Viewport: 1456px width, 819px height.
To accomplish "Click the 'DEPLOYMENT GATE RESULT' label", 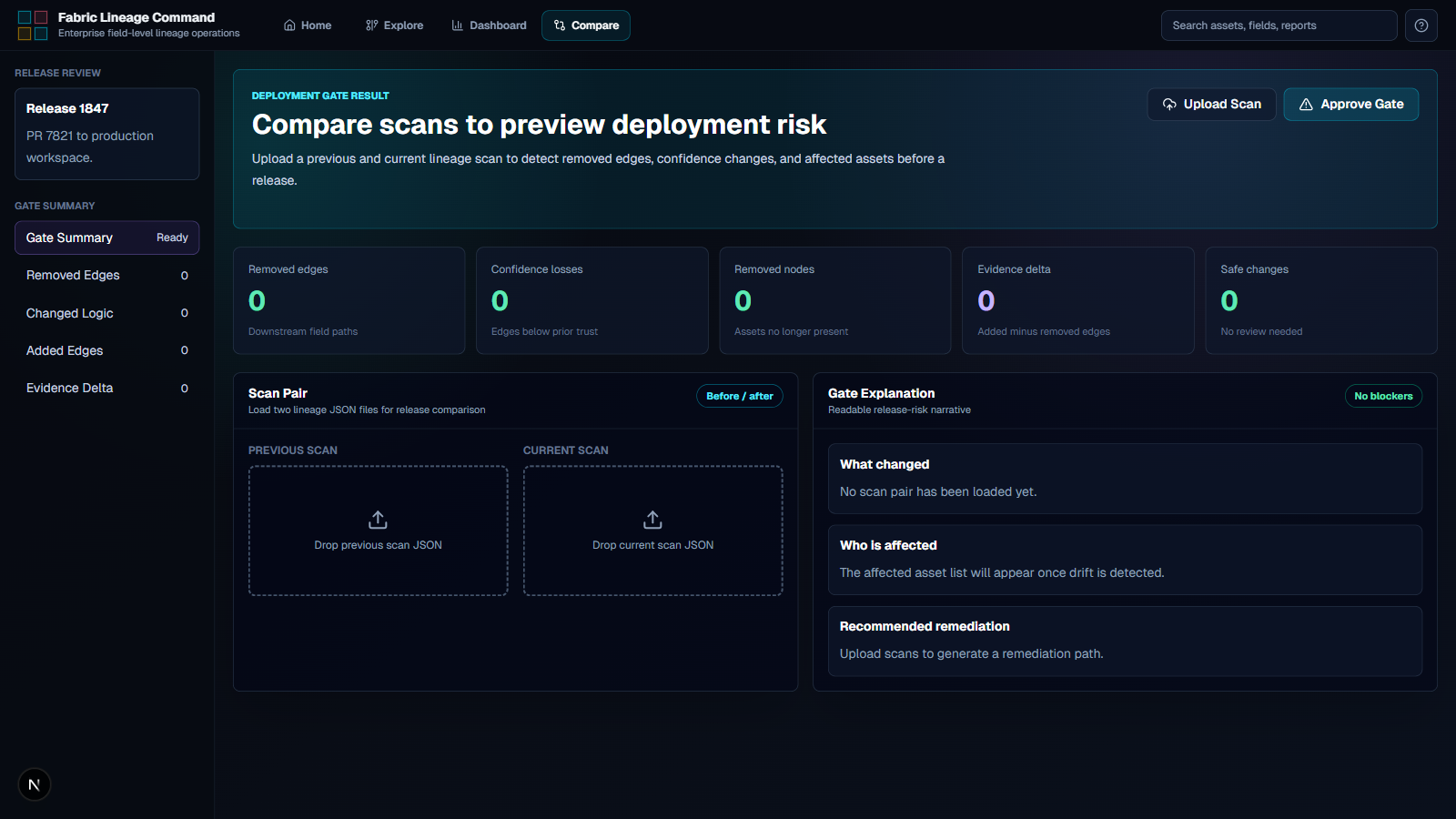I will 320,96.
